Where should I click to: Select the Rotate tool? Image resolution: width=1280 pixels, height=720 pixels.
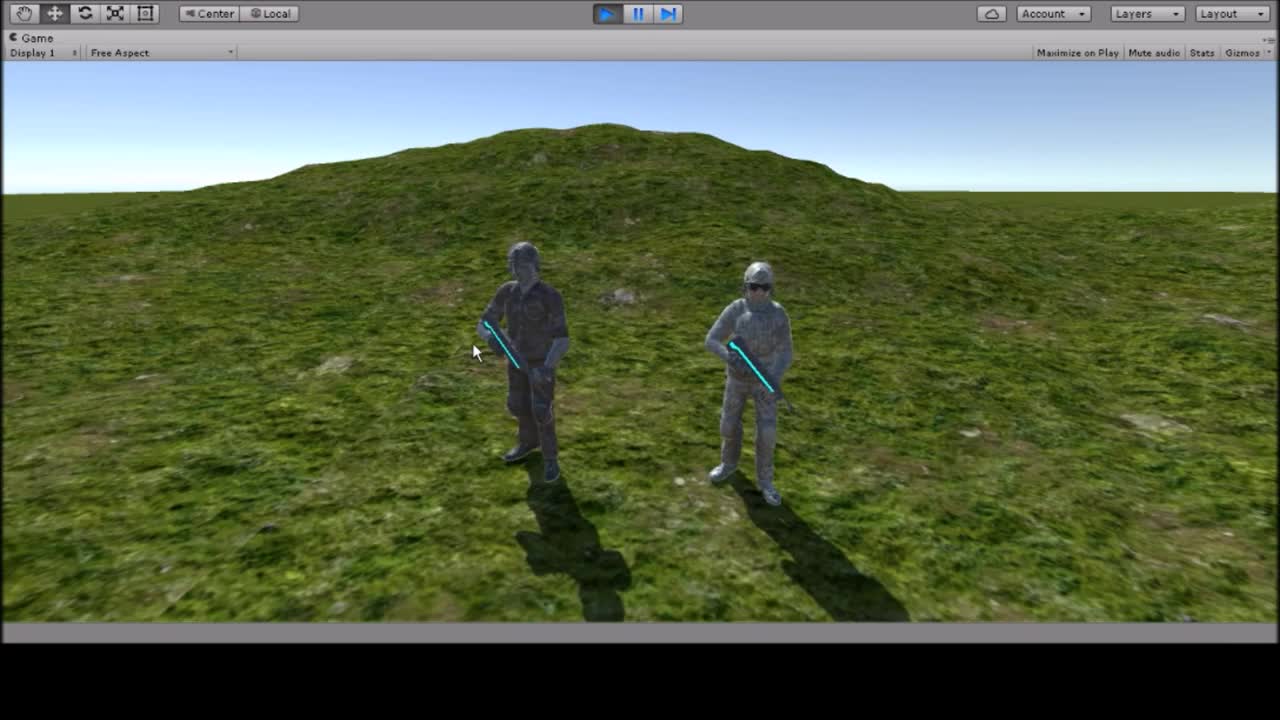pos(85,13)
